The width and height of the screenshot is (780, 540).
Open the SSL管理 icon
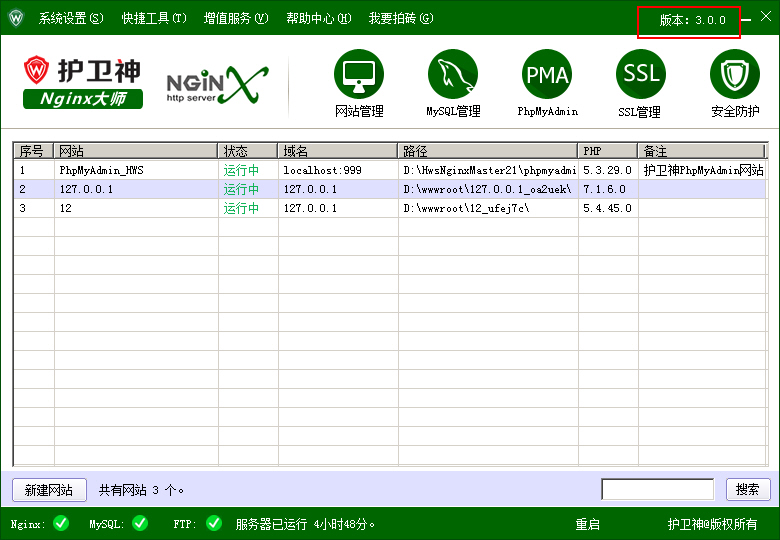(640, 75)
